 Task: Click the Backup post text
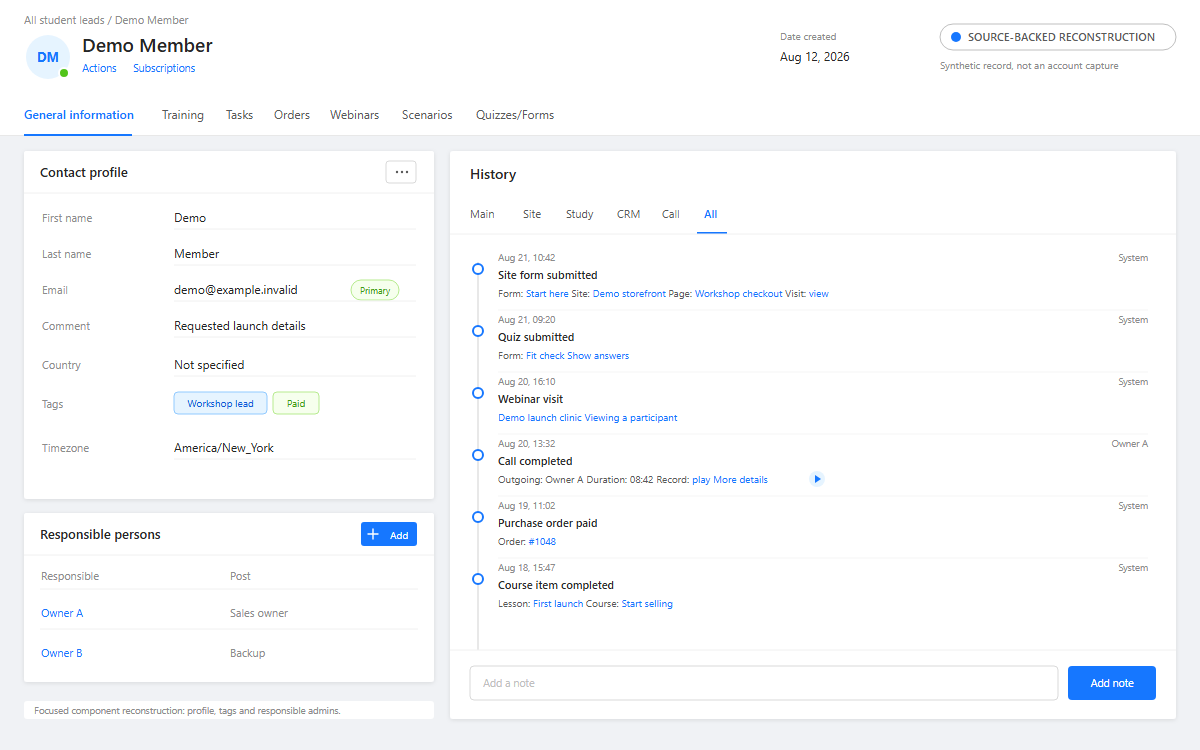coord(248,653)
